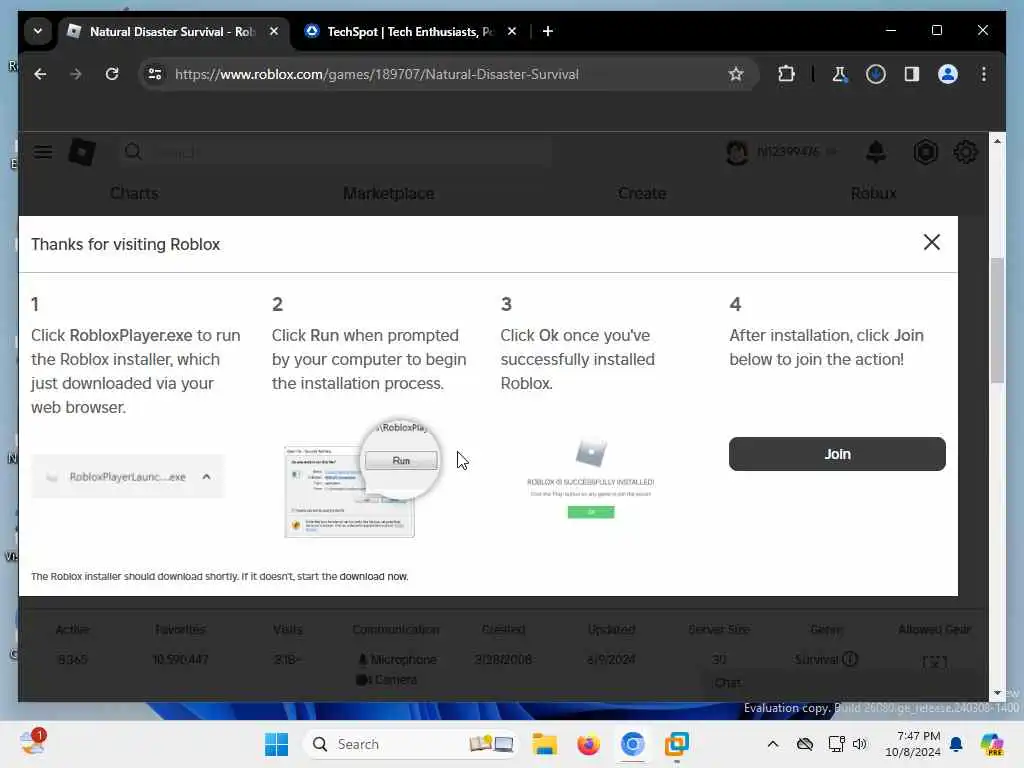This screenshot has height=768, width=1024.
Task: Open the Downloads icon in toolbar
Action: point(875,74)
